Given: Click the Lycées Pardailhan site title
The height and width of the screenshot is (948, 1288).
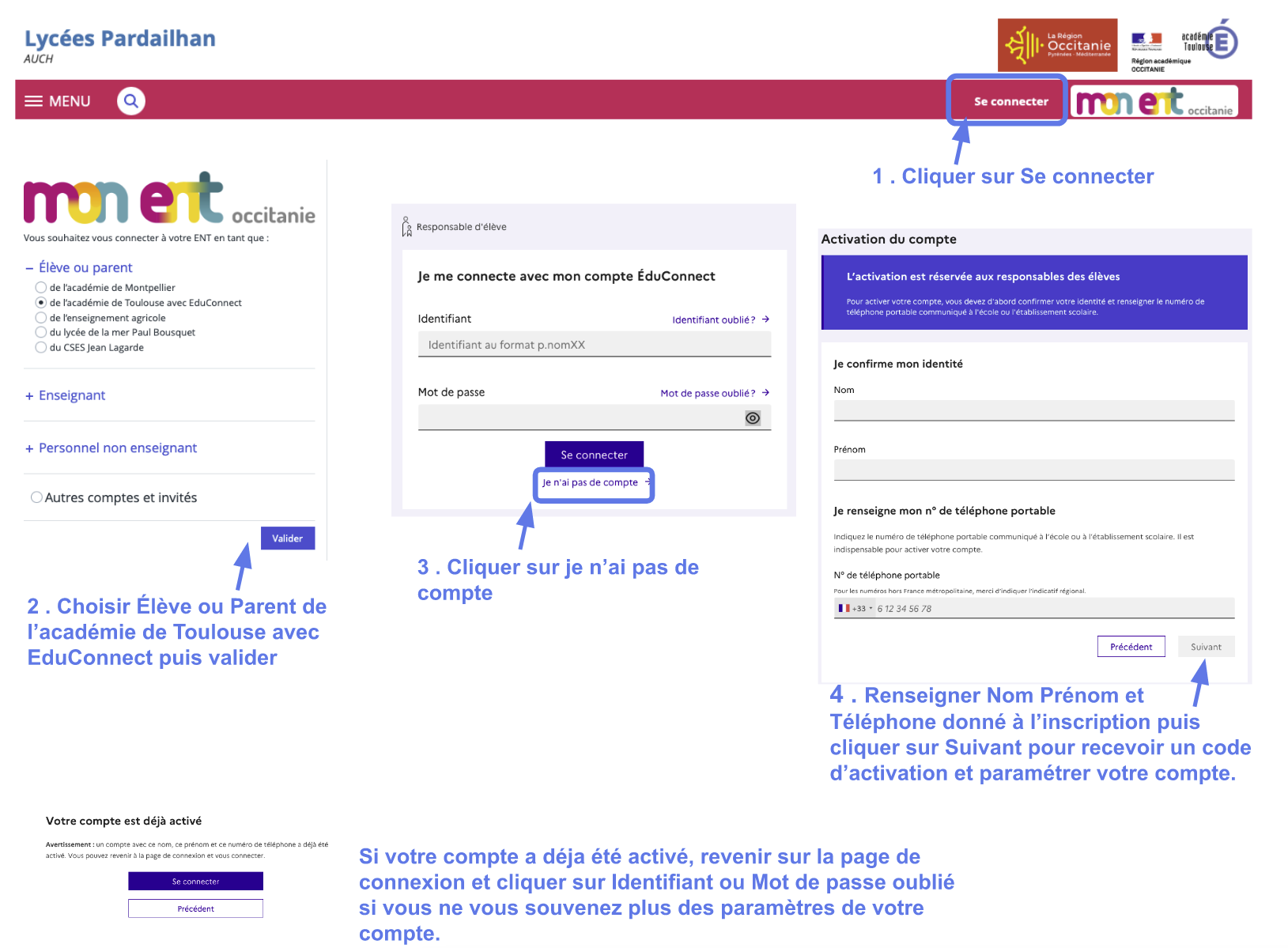Looking at the screenshot, I should (x=119, y=39).
